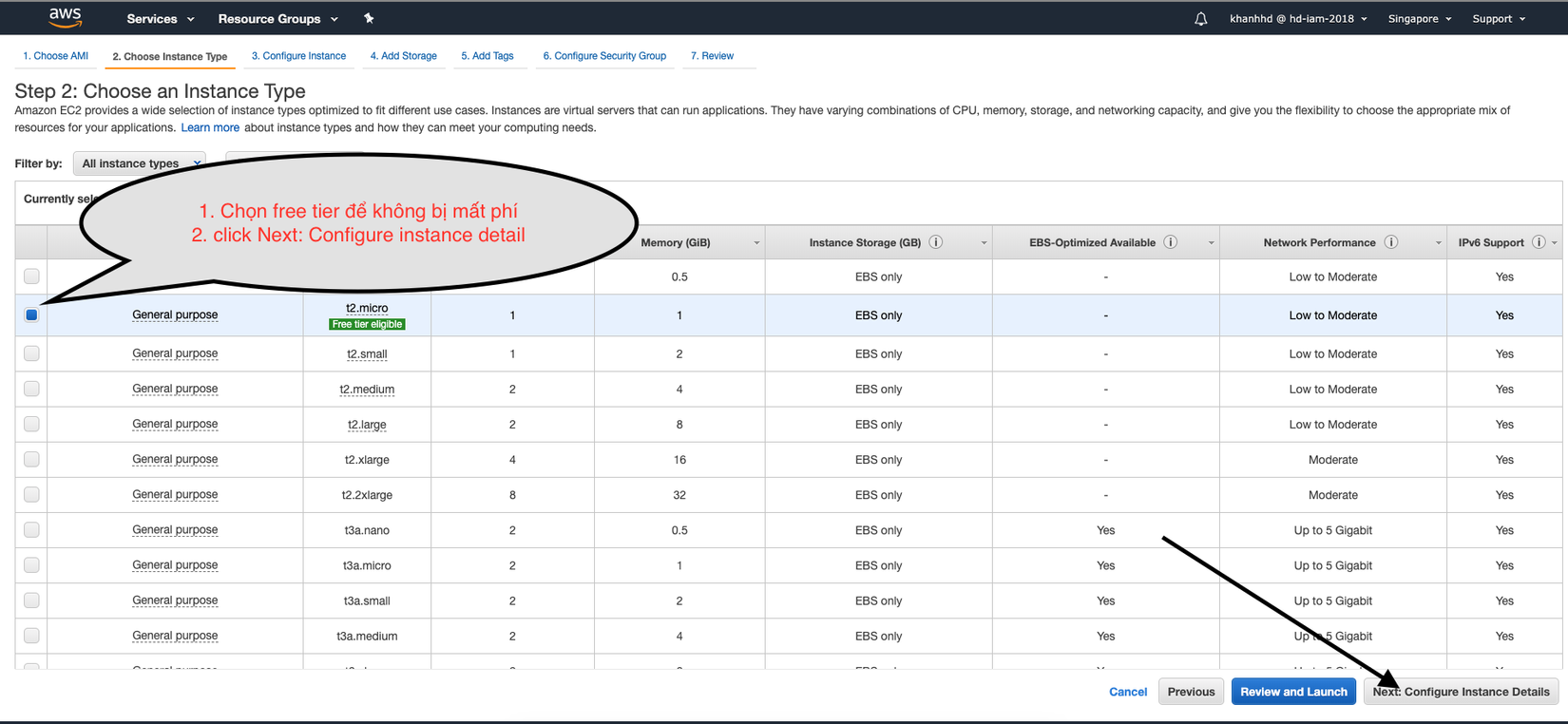
Task: Click the t2.xlarge type cell
Action: coord(367,460)
